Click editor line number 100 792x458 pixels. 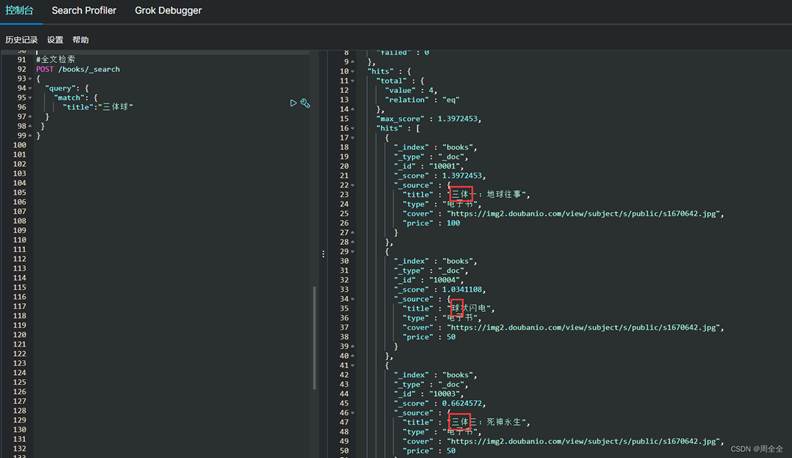click(x=20, y=145)
